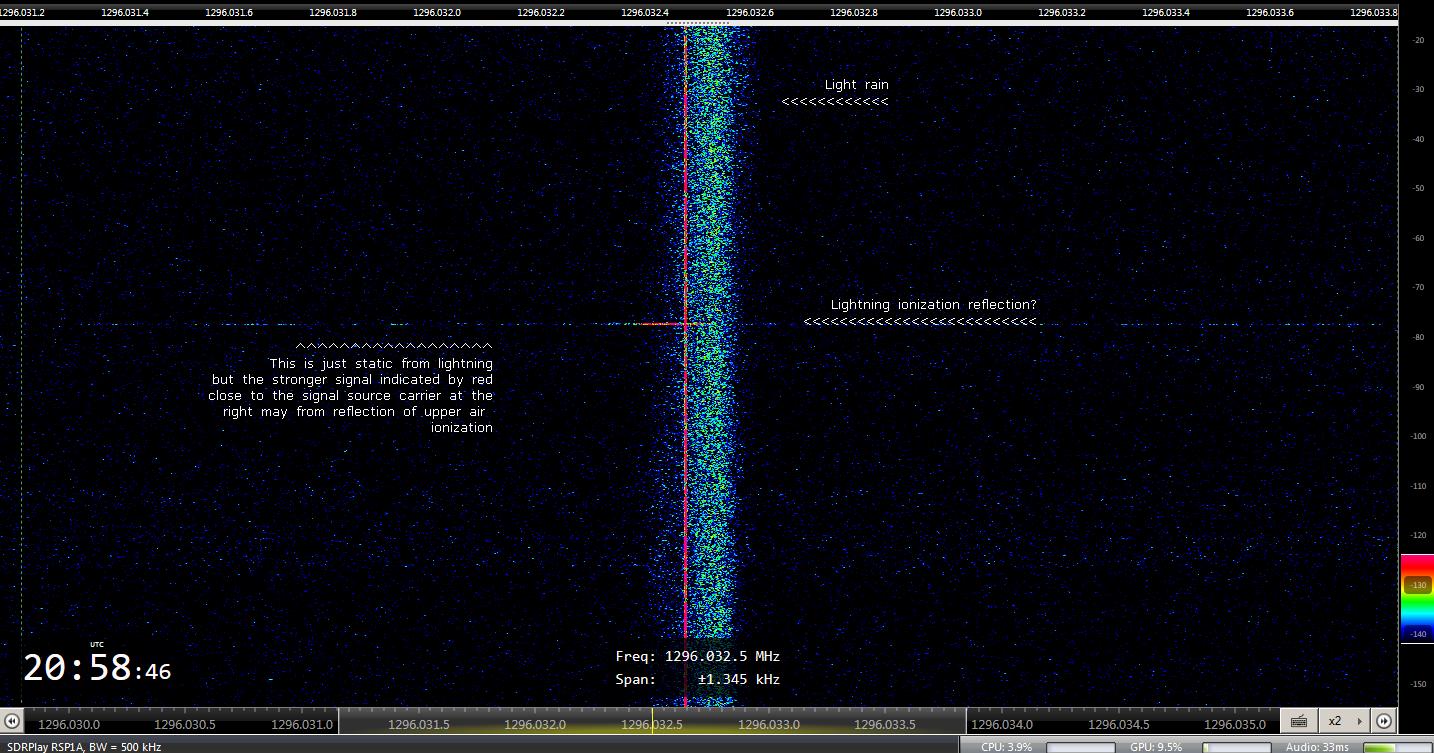Click the -140 level handle on color scale

(1417, 634)
